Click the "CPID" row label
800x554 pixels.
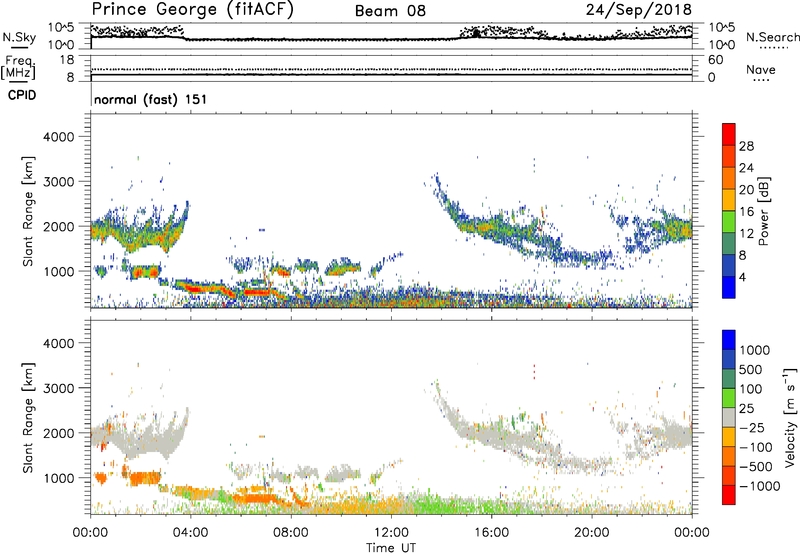[x=22, y=95]
